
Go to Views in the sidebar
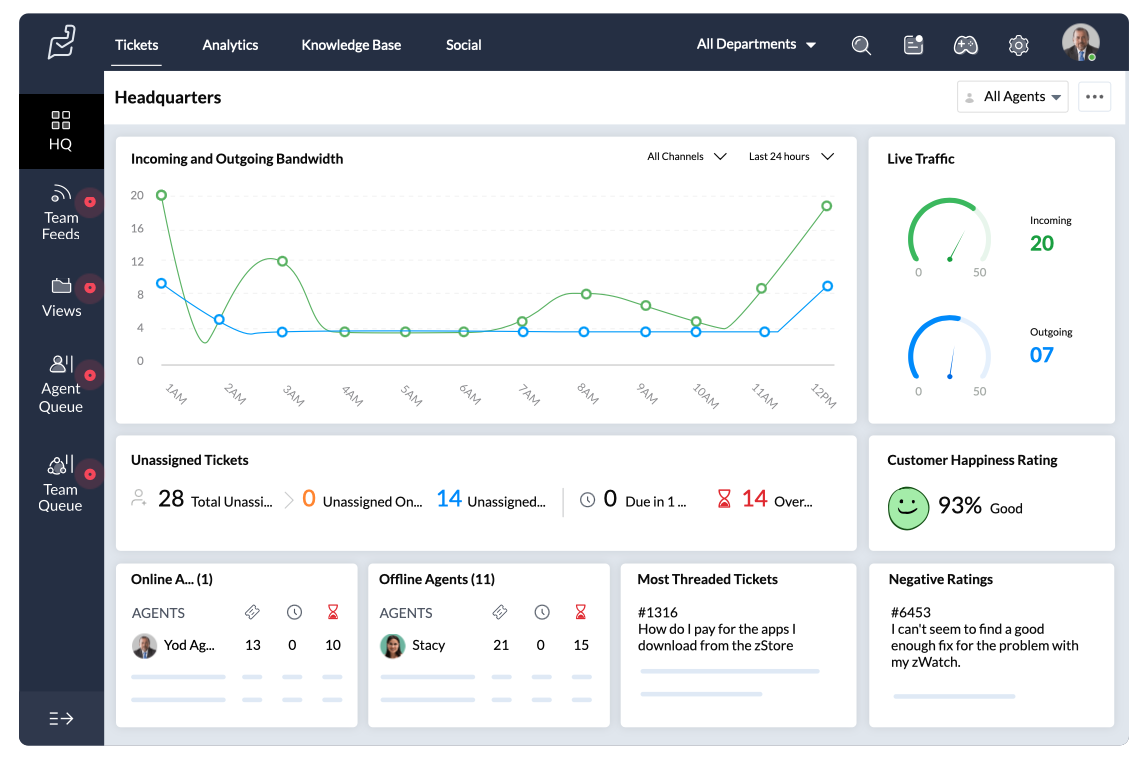pyautogui.click(x=61, y=297)
